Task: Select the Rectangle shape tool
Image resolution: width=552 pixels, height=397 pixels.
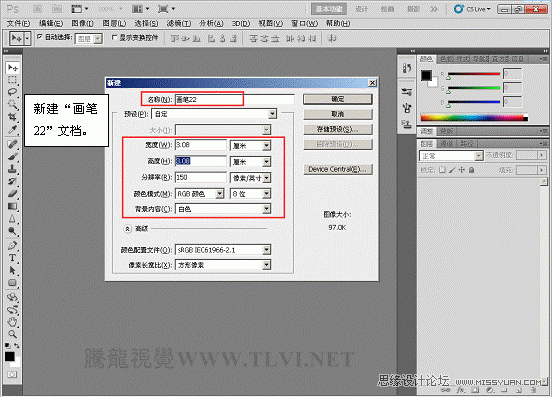Action: pyautogui.click(x=13, y=283)
